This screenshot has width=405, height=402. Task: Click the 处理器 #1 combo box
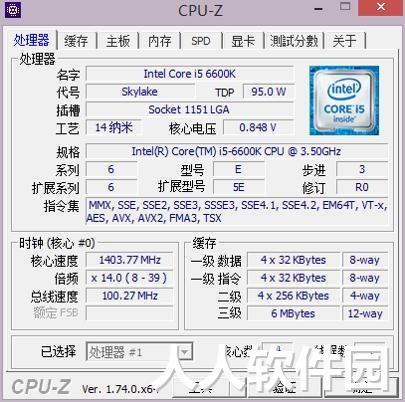139,352
